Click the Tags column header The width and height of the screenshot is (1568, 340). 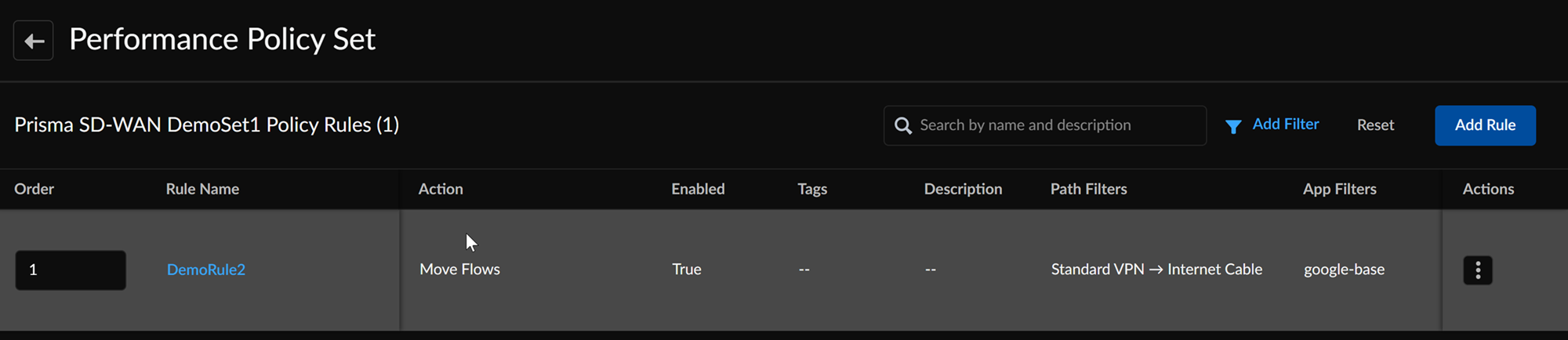(x=812, y=189)
